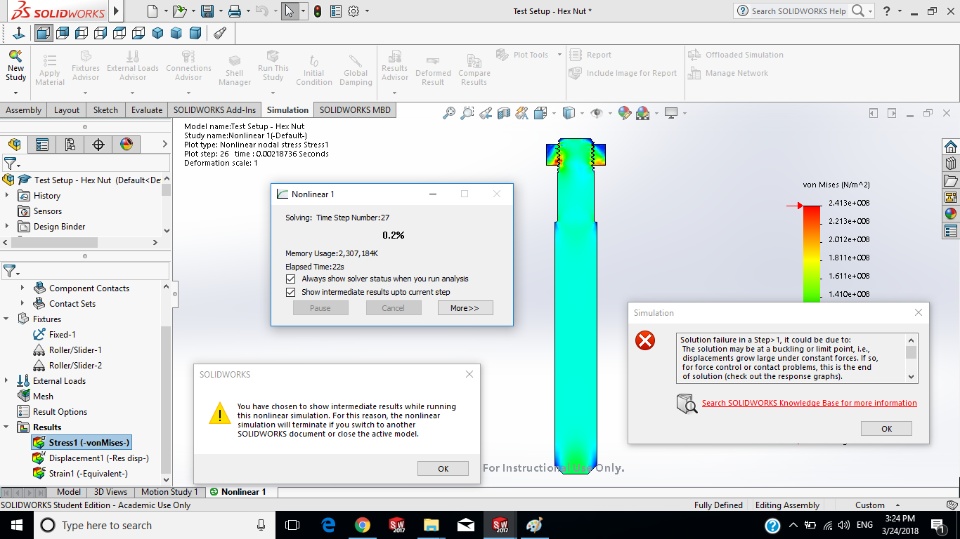Viewport: 960px width, 539px height.
Task: Open New Study dropdown arrow
Action: pos(15,93)
